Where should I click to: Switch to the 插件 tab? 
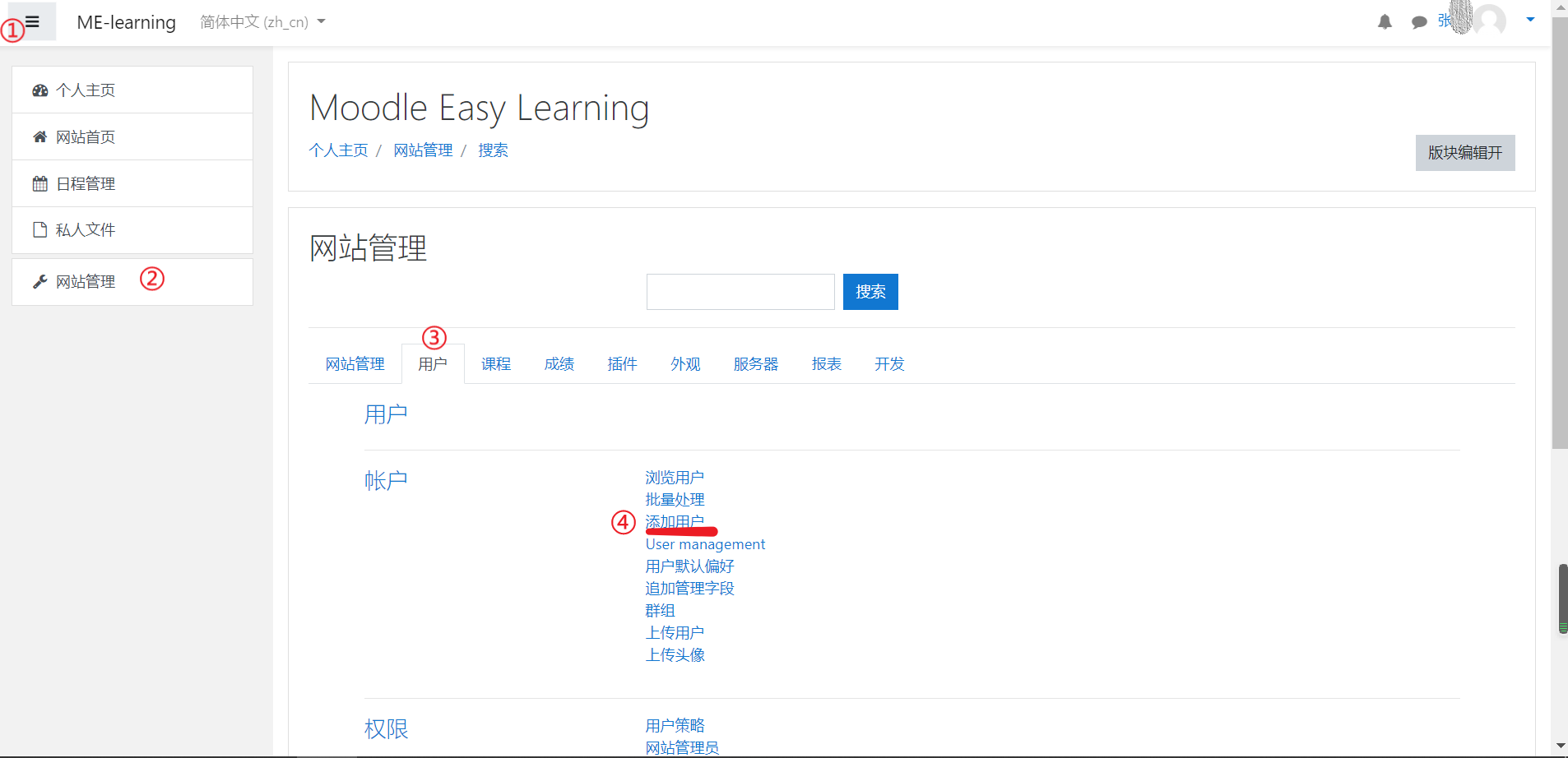pos(622,363)
